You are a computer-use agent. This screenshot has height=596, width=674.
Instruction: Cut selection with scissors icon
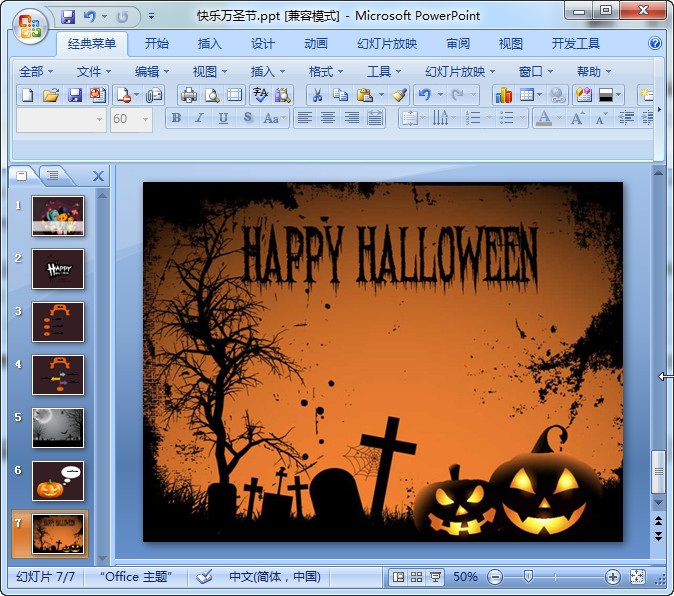click(x=317, y=95)
